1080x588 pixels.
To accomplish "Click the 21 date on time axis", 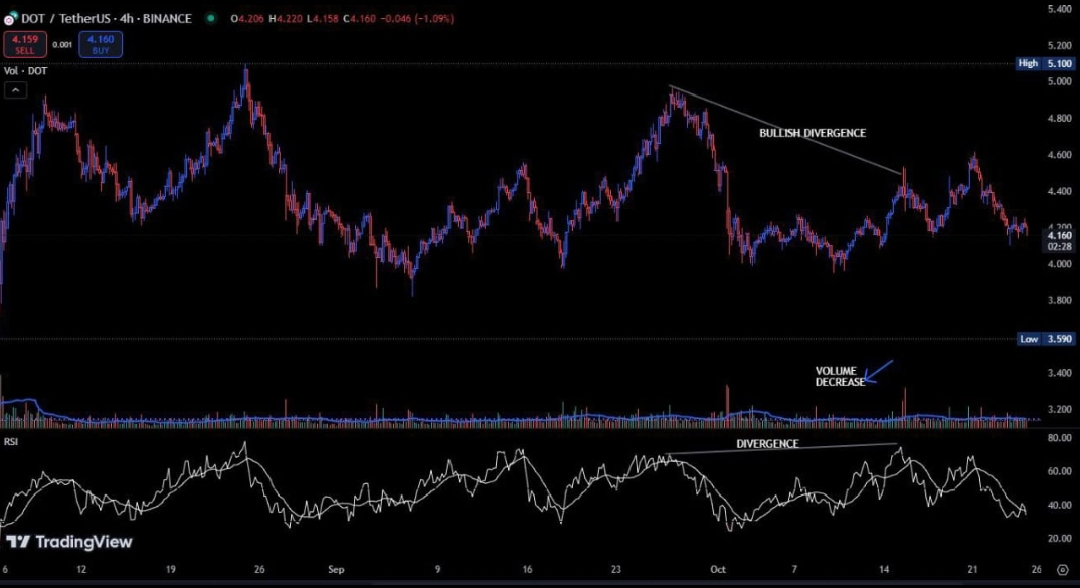I will coord(972,570).
